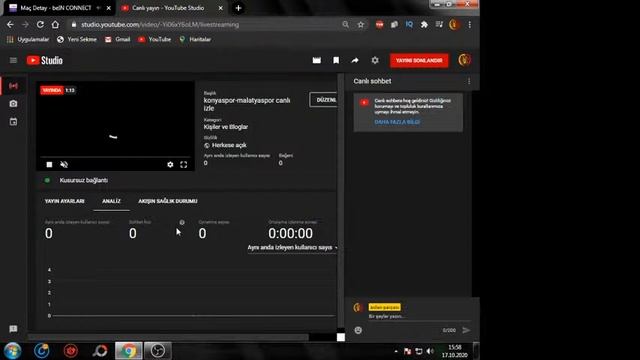The width and height of the screenshot is (640, 360).
Task: Open the emoji picker in chat
Action: pos(358,330)
